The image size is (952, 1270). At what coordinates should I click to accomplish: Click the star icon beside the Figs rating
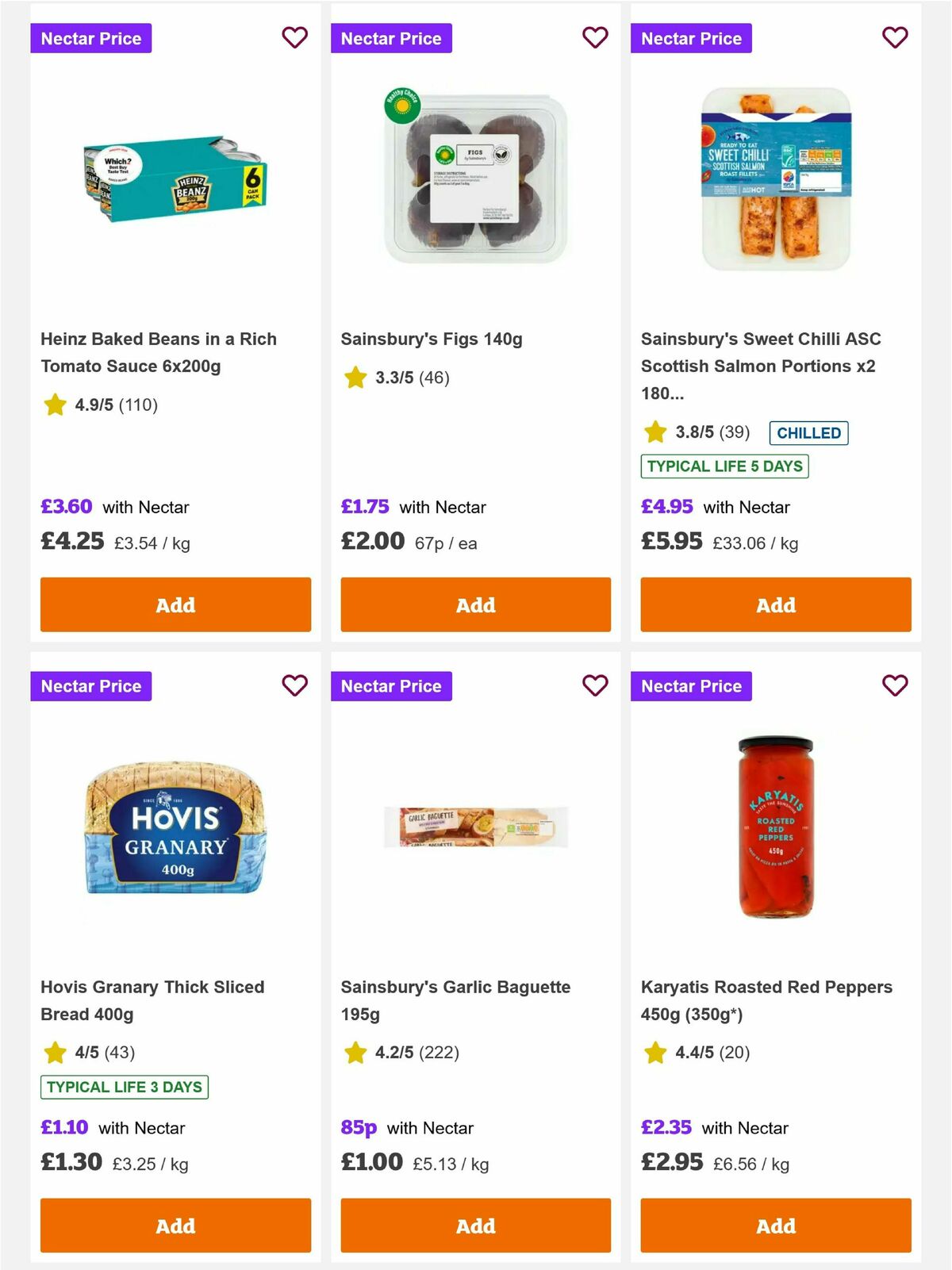(355, 378)
